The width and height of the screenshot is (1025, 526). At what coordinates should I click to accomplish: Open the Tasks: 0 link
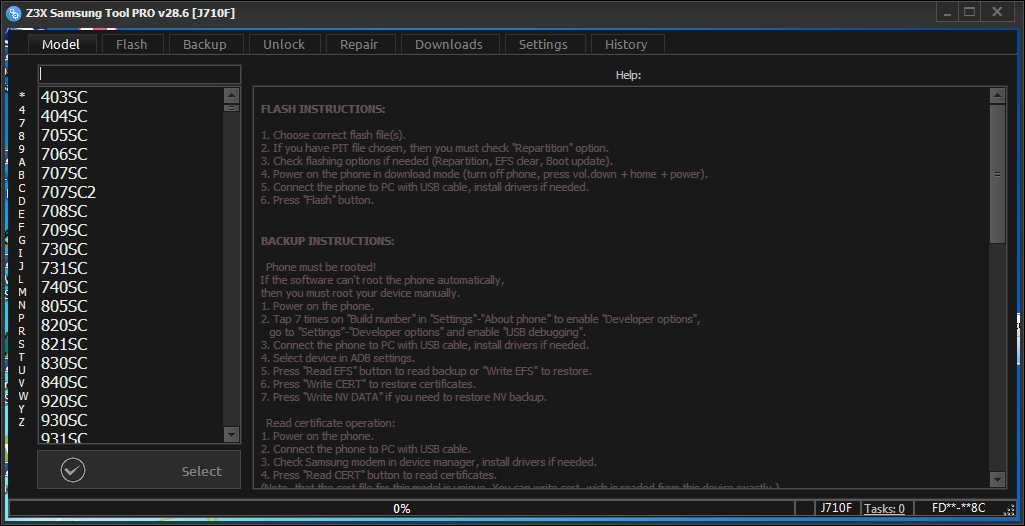[884, 508]
